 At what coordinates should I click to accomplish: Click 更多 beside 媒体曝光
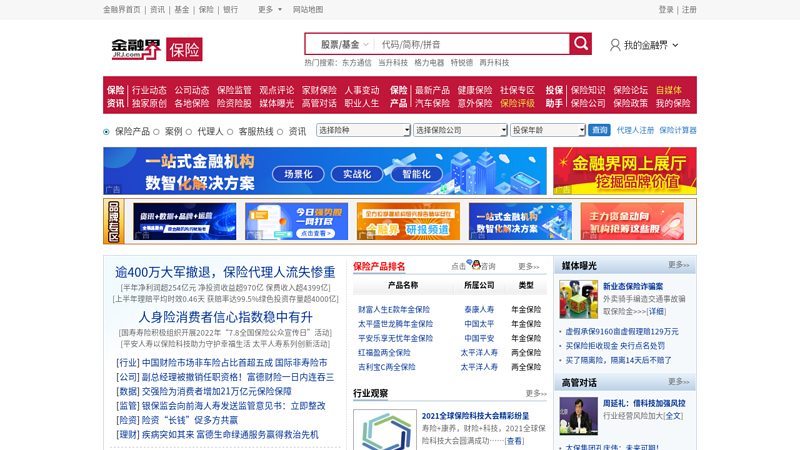click(679, 265)
